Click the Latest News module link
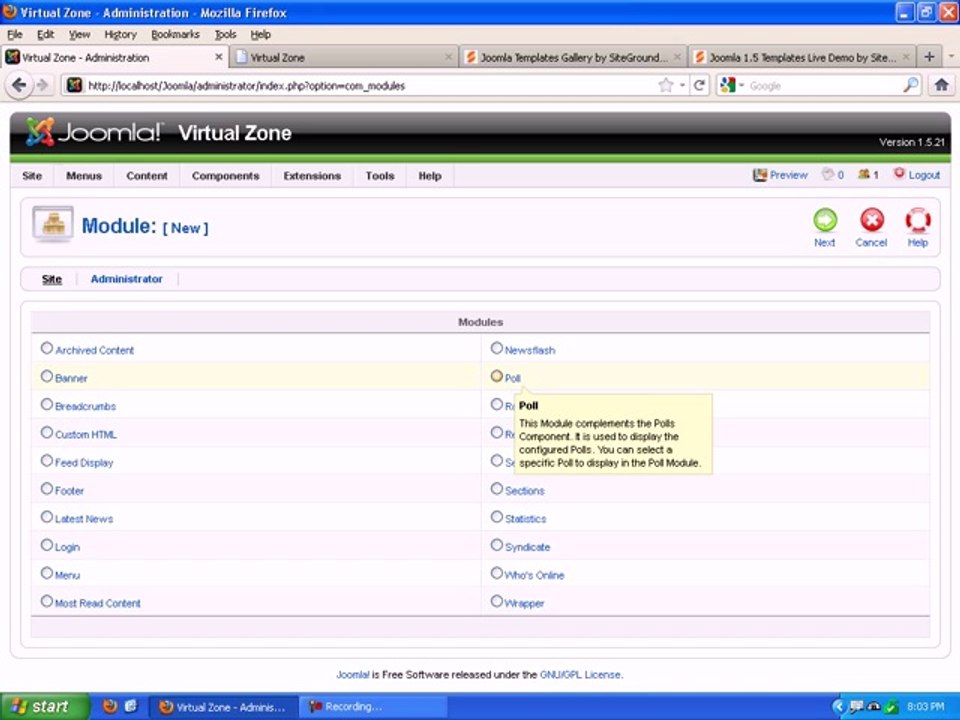The height and width of the screenshot is (720, 960). tap(84, 519)
